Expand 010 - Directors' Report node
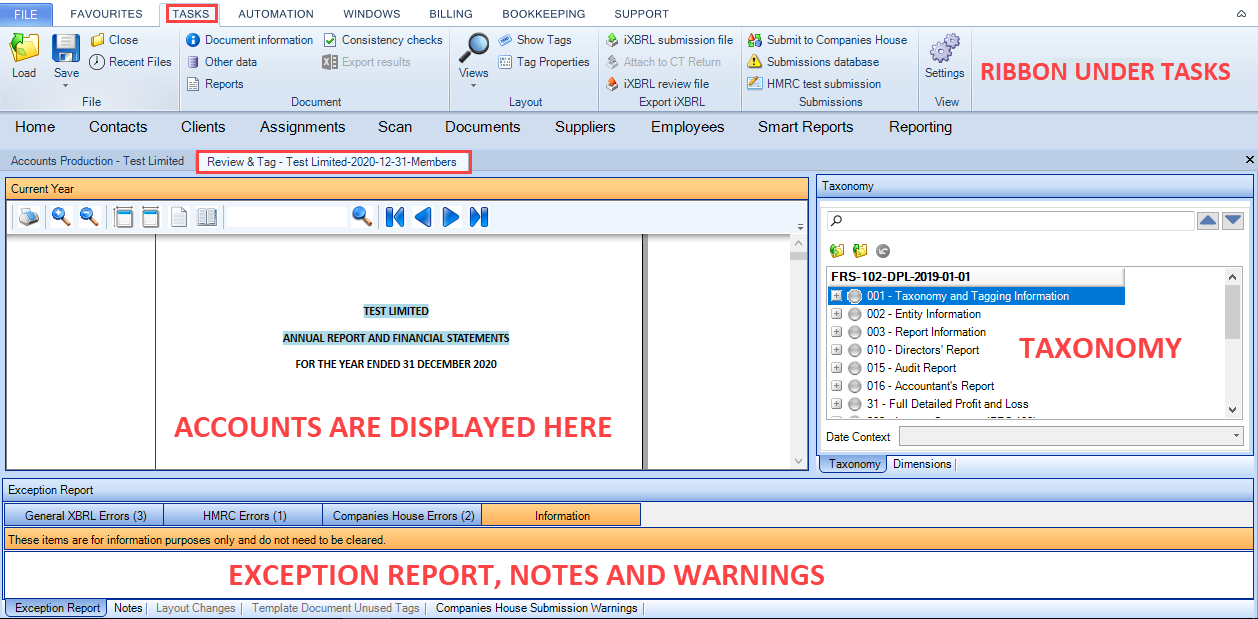The image size is (1258, 619). 837,350
